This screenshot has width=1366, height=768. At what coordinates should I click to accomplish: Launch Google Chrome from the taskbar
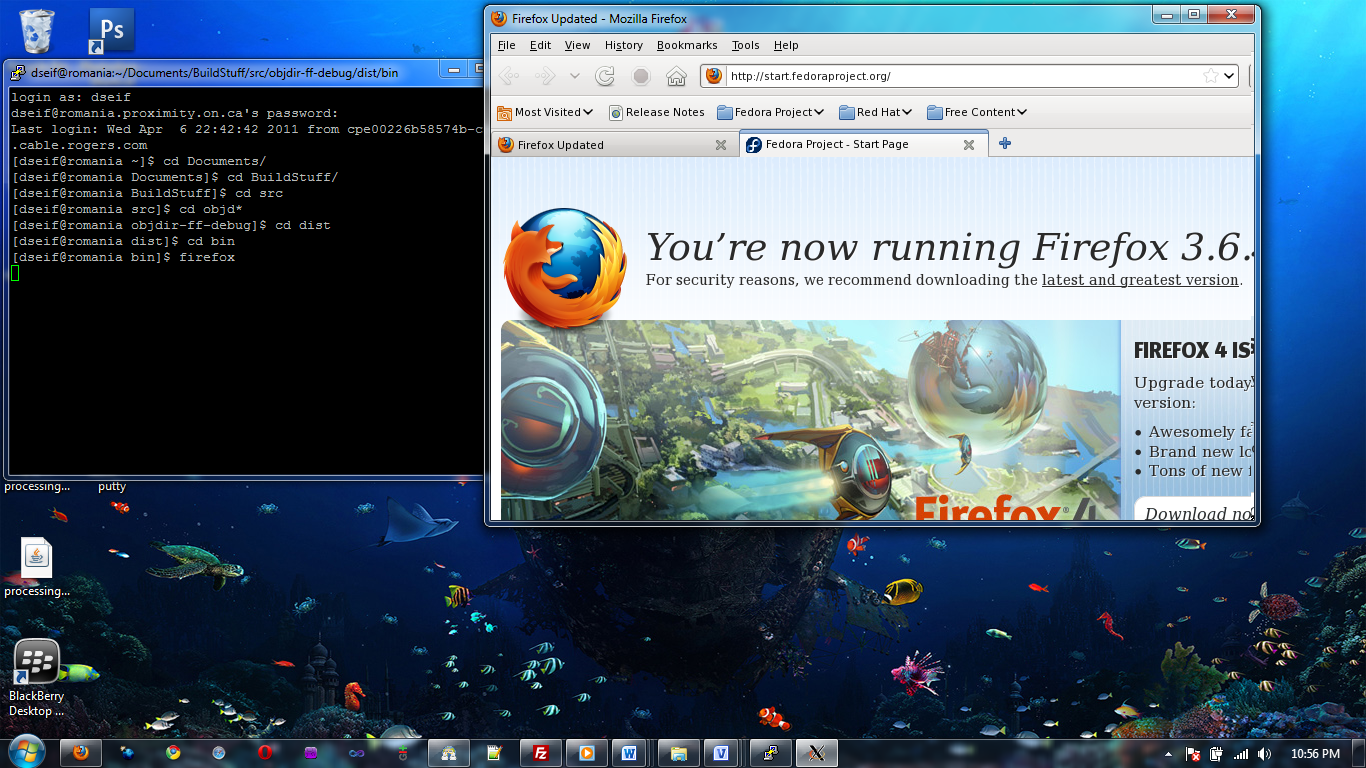pyautogui.click(x=173, y=753)
